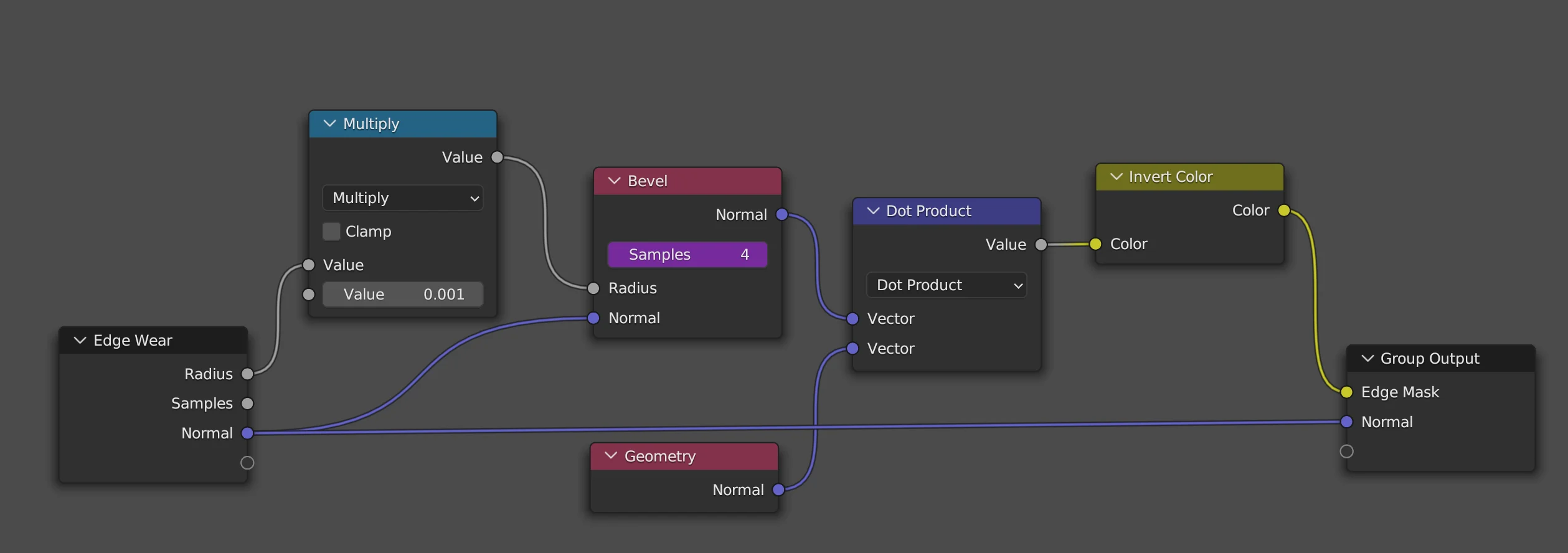Click the Edge Wear Radius output socket
1568x553 pixels.
point(247,374)
